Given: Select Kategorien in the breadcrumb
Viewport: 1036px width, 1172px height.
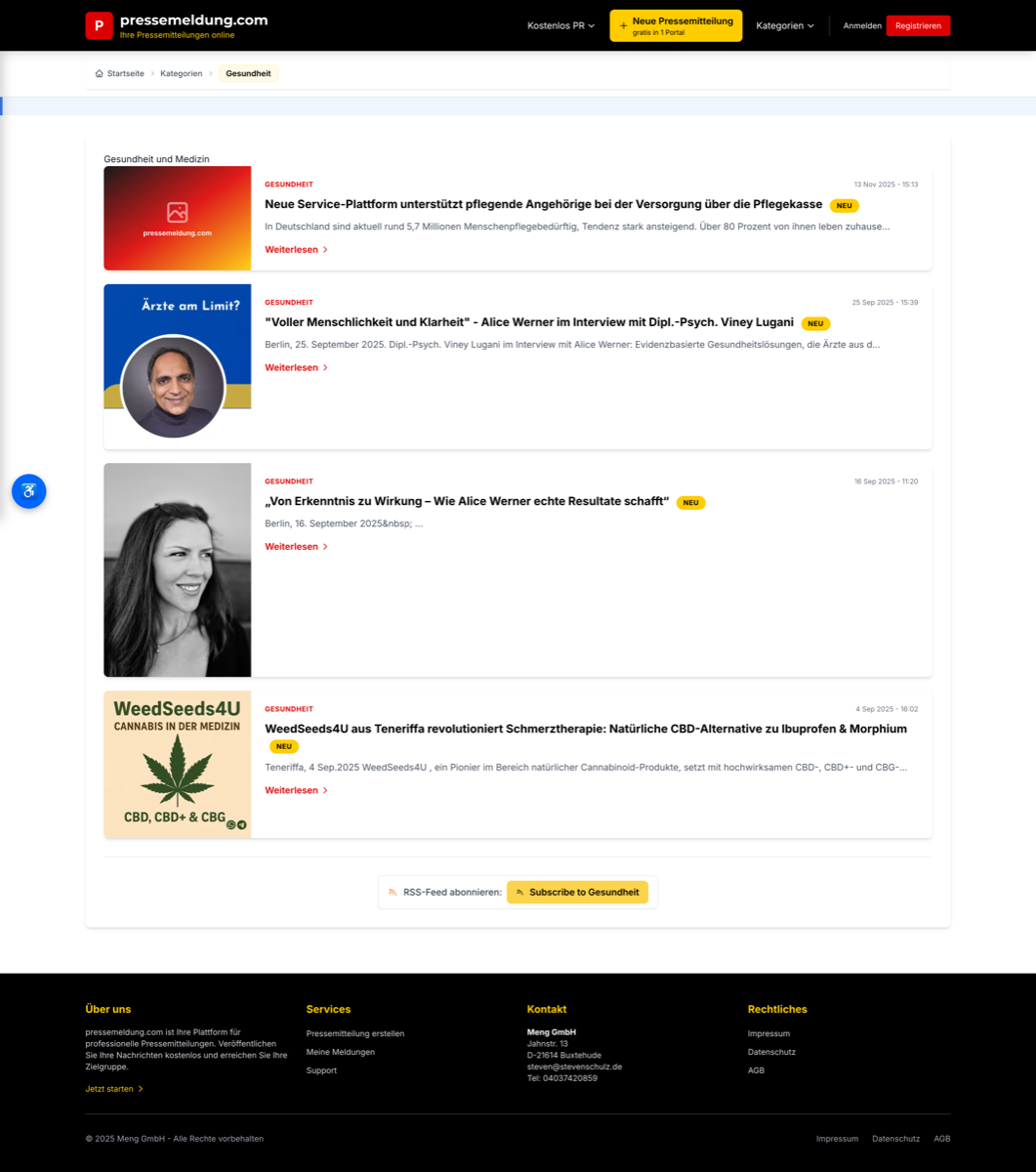Looking at the screenshot, I should [x=182, y=73].
